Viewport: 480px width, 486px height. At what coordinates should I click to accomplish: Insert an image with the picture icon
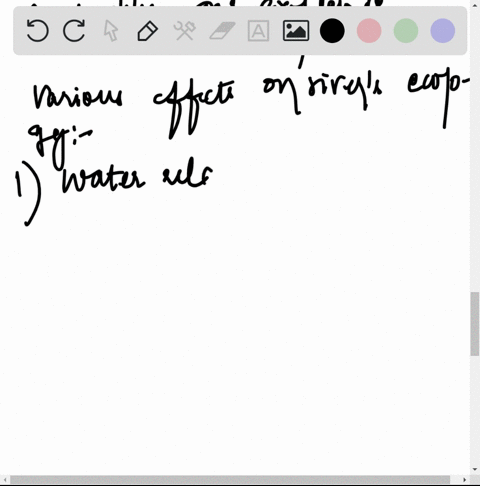point(296,31)
